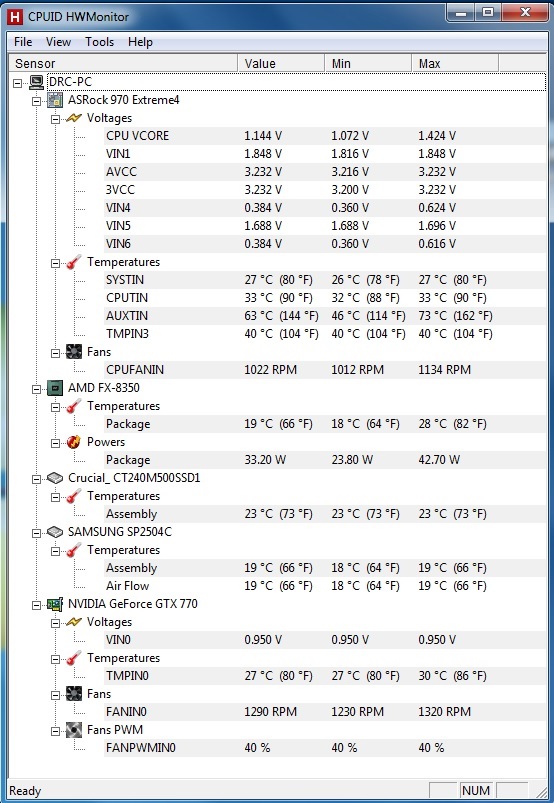554x803 pixels.
Task: Click the AMD FX-8350 processor chip icon
Action: point(55,388)
